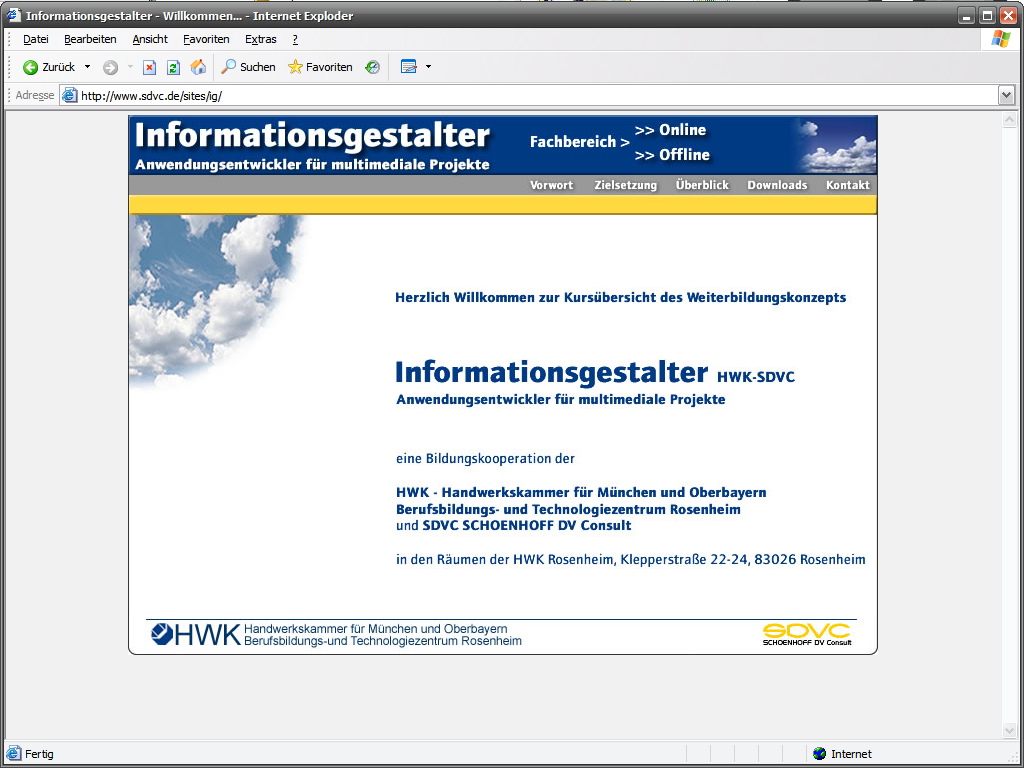Maximize the browser window

coord(988,16)
